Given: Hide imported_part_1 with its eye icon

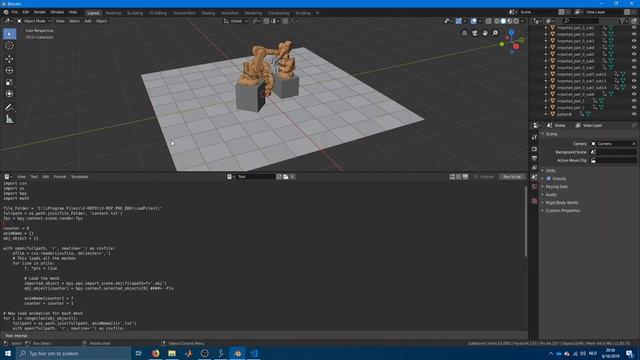Looking at the screenshot, I should tap(634, 101).
